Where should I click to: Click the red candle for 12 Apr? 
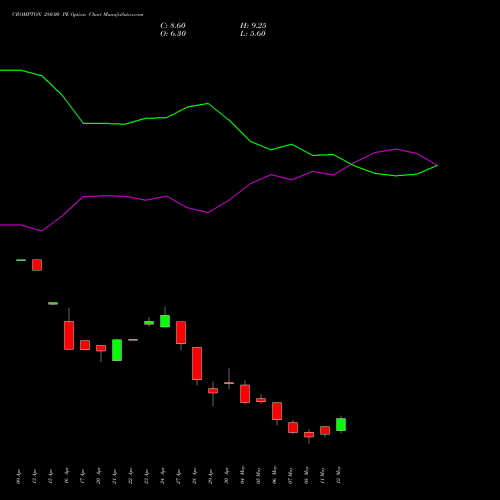(x=37, y=265)
